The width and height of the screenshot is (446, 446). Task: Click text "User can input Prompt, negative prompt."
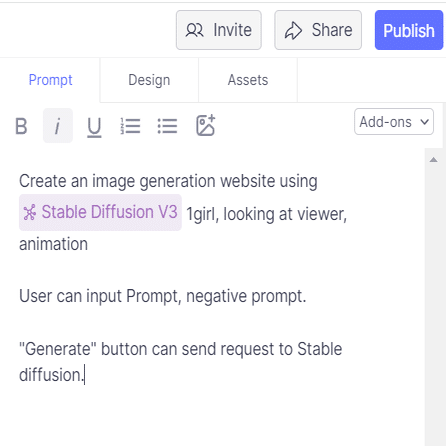click(162, 296)
